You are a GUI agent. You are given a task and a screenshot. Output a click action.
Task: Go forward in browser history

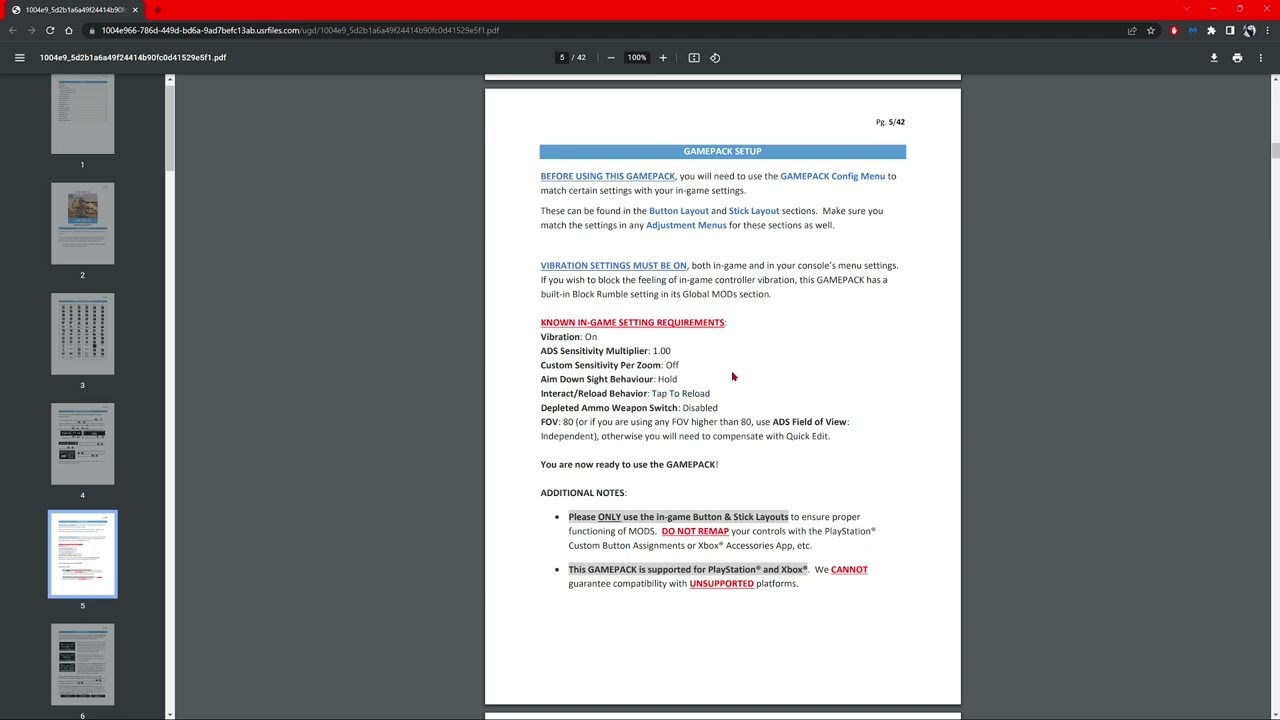tap(31, 30)
